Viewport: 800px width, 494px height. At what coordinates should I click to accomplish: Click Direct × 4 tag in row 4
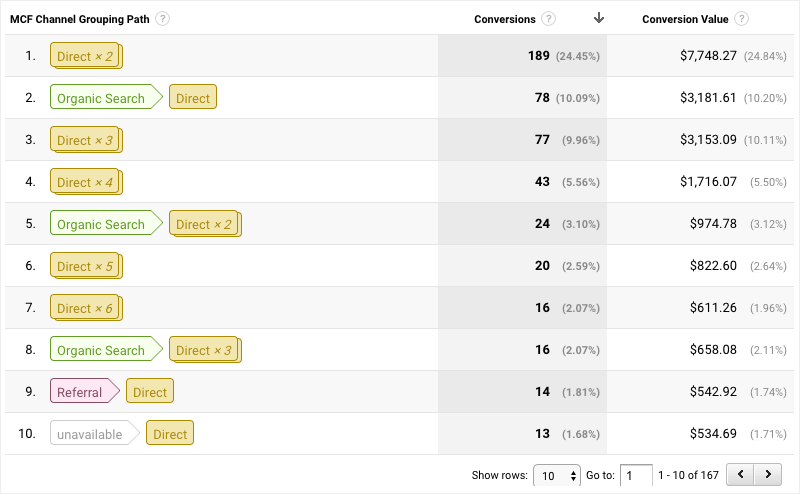click(86, 182)
